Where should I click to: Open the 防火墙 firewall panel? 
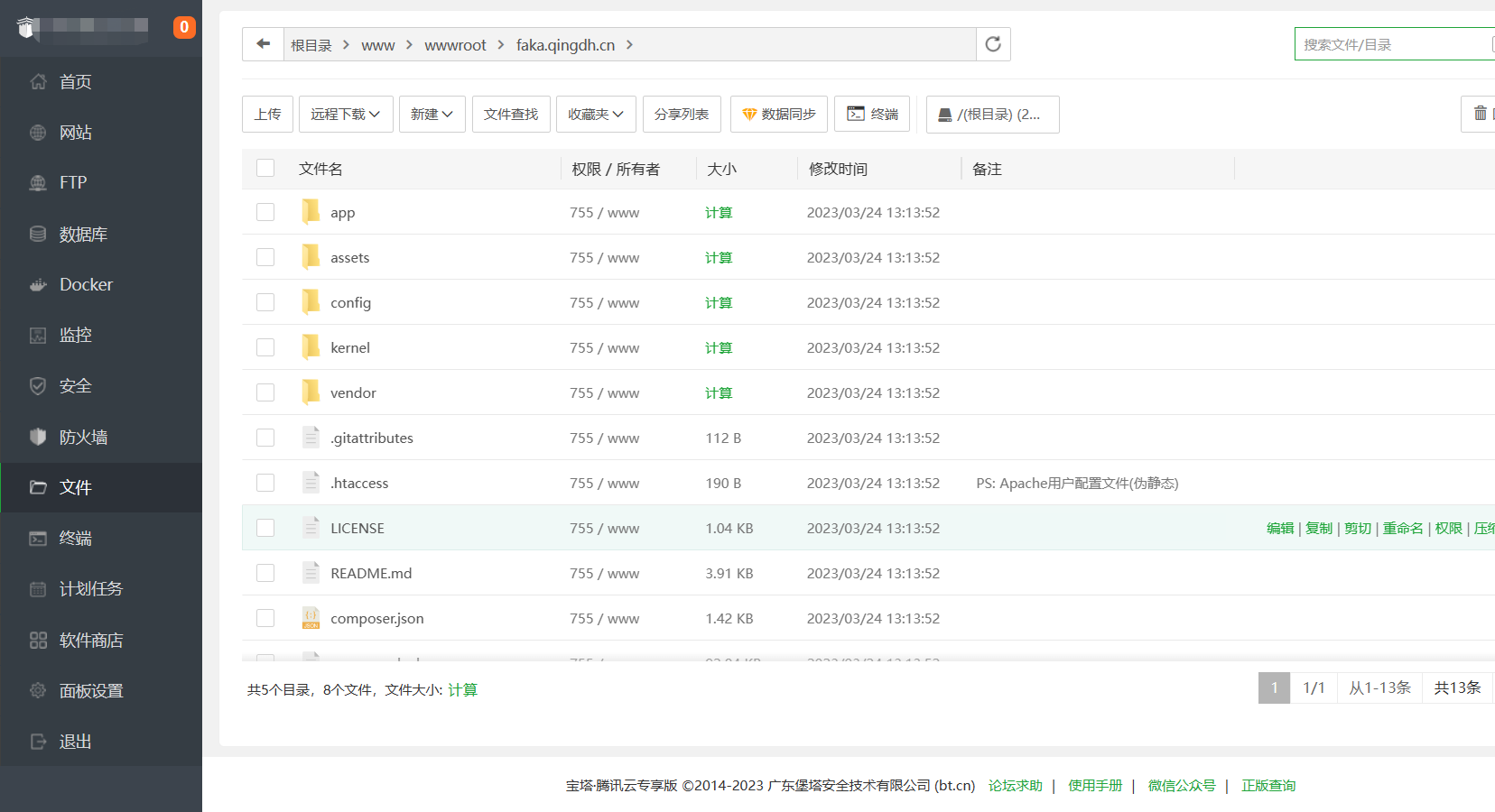point(86,436)
